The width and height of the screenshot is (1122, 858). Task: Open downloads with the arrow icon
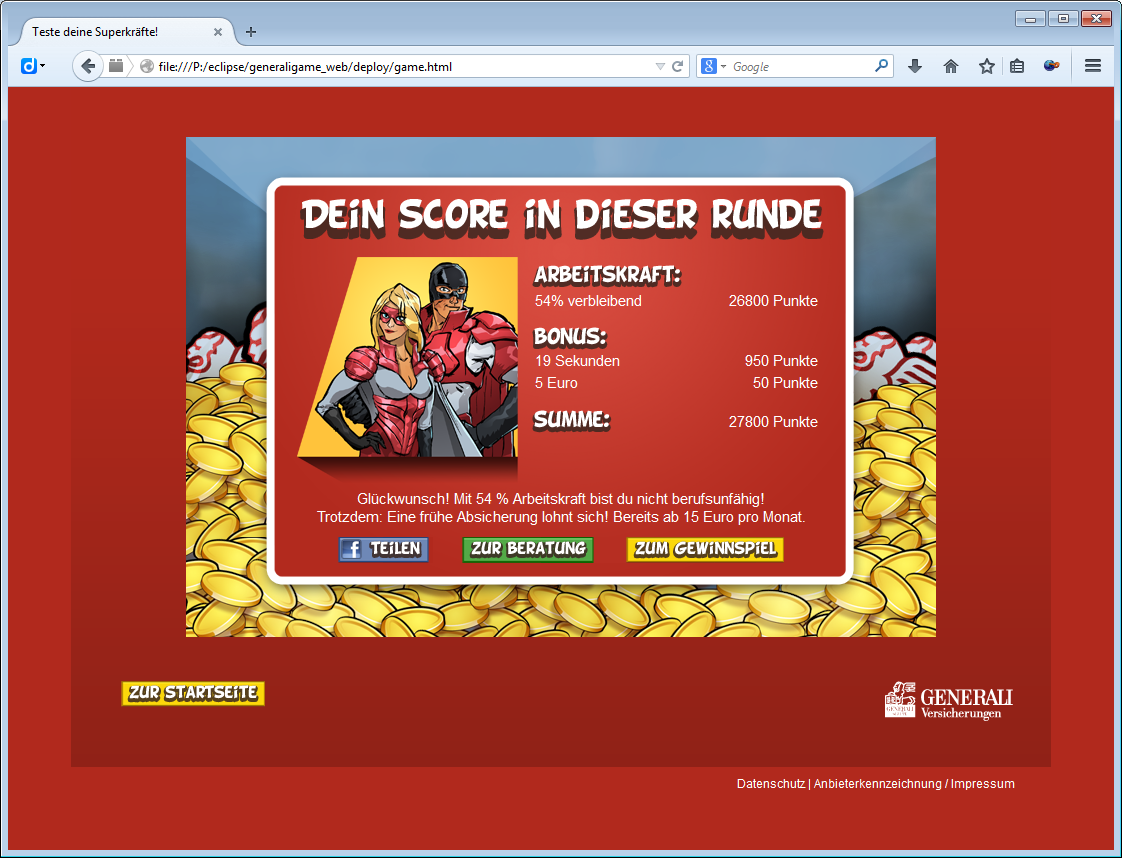coord(914,65)
